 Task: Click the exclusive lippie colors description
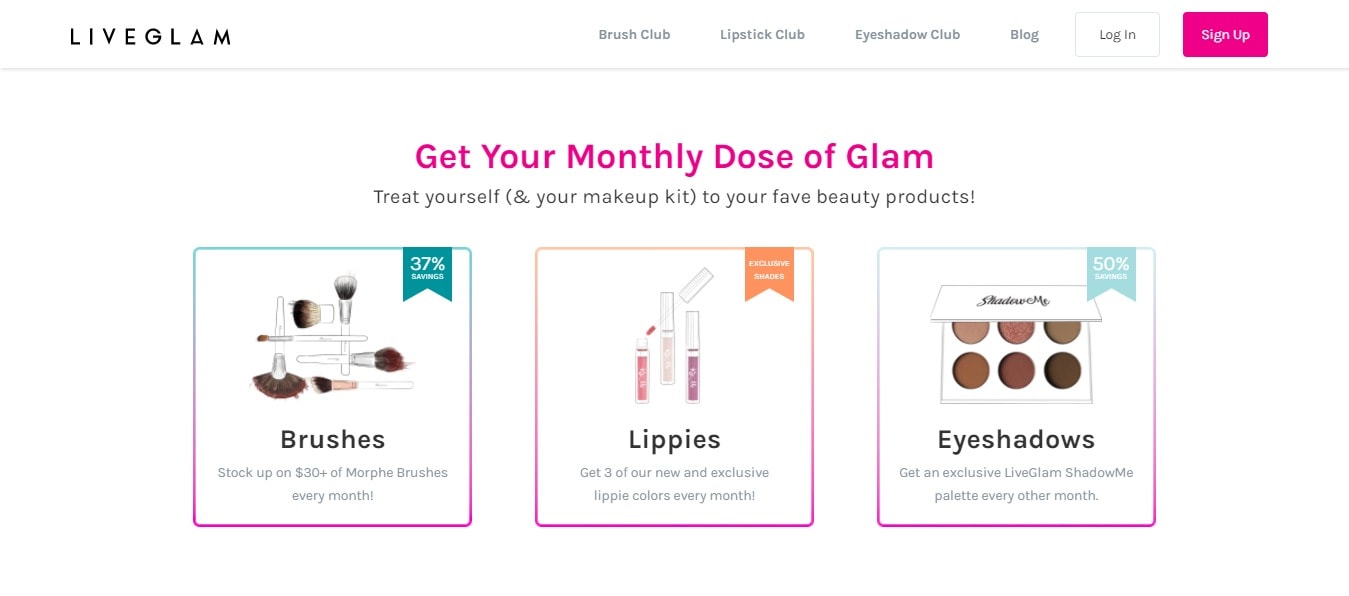coord(674,484)
